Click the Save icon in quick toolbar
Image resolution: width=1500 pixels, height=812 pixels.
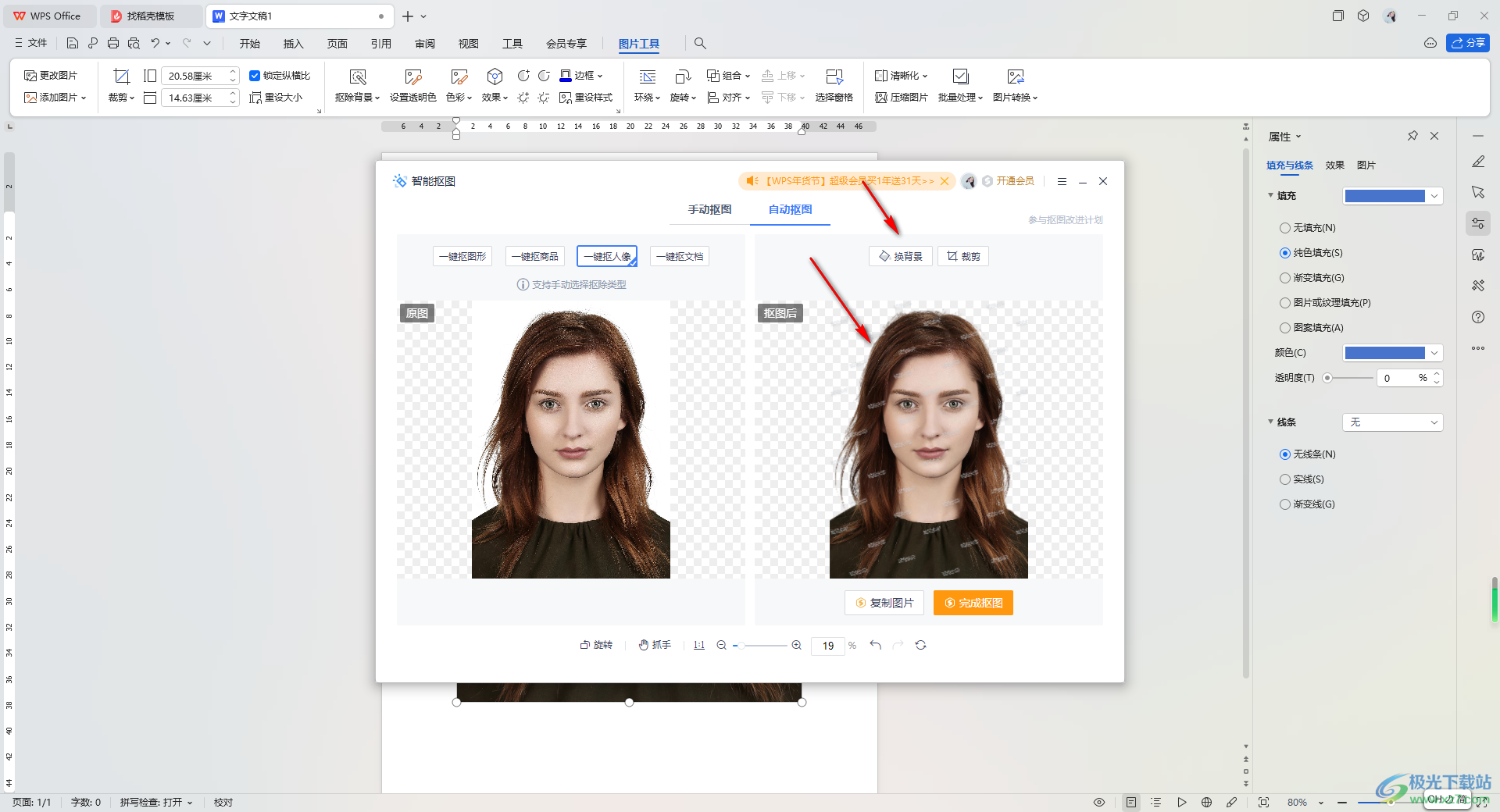(x=73, y=44)
